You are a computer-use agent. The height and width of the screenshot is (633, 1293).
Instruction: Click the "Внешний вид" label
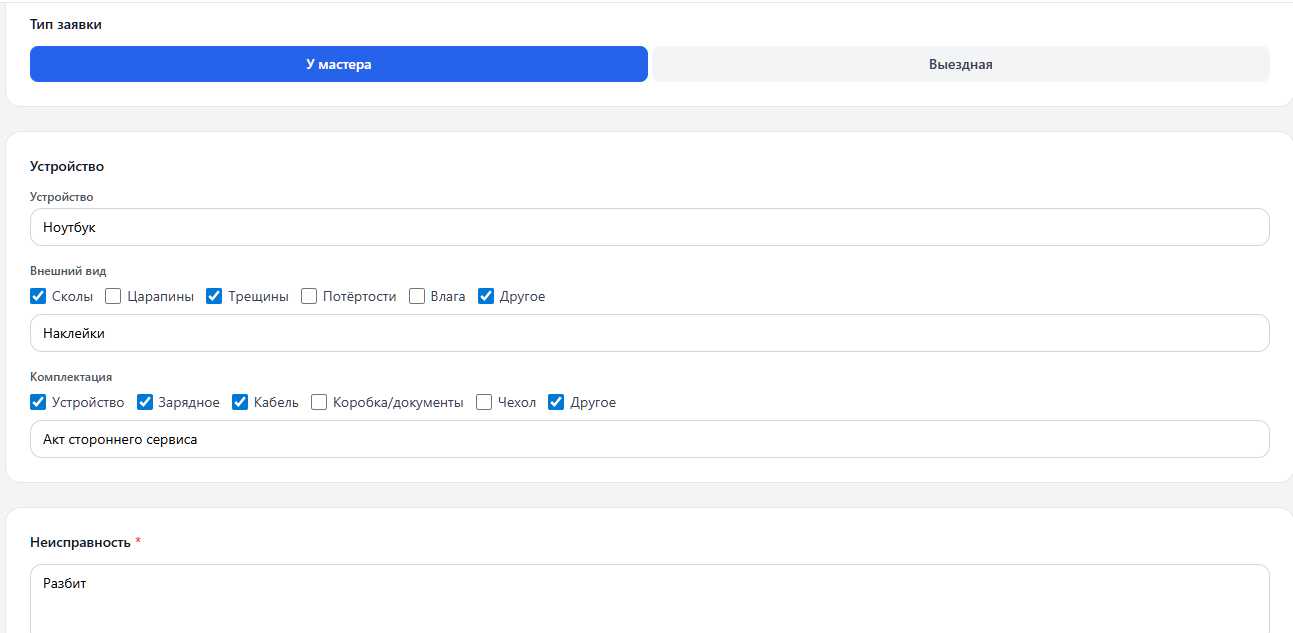[68, 271]
